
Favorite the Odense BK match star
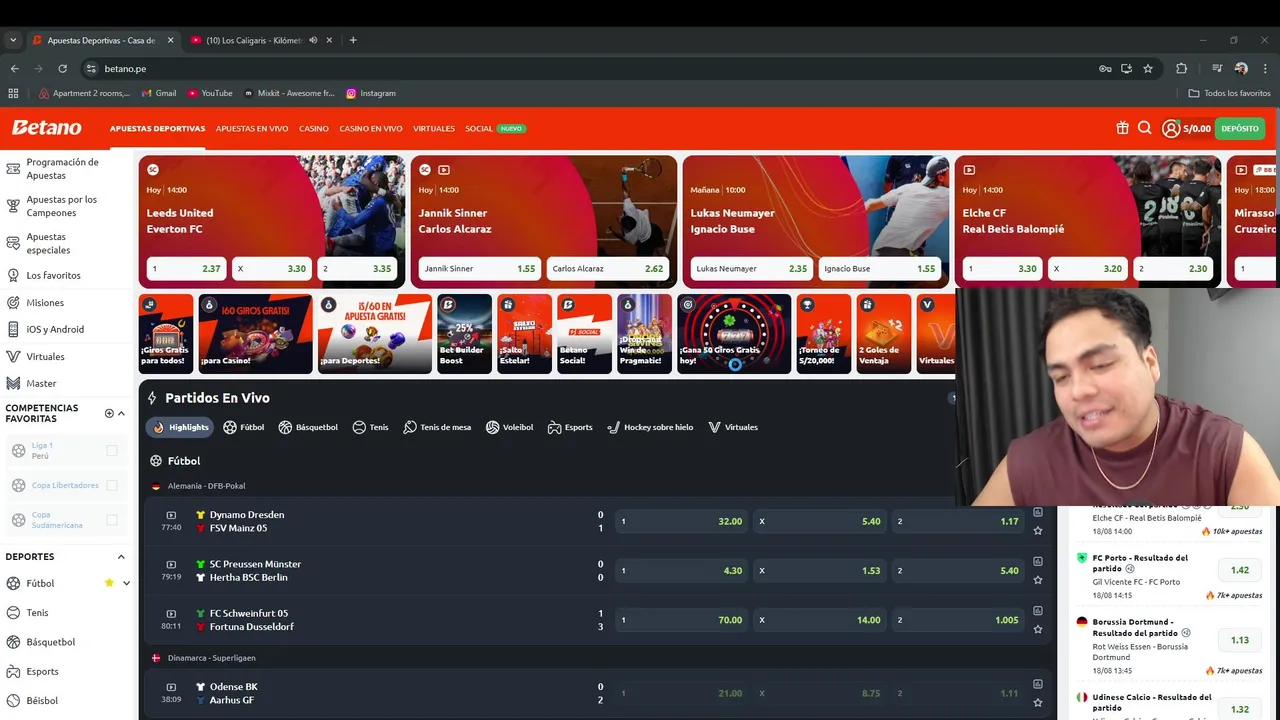click(x=1038, y=703)
